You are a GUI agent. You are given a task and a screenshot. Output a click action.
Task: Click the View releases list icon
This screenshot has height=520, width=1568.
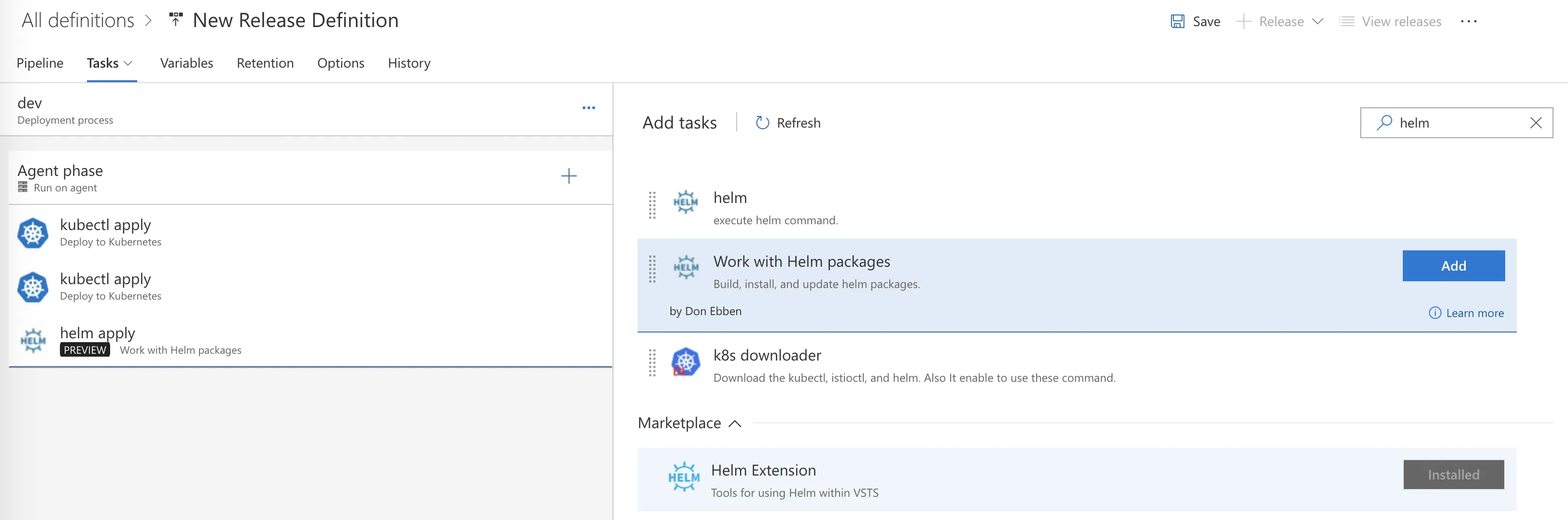[1347, 22]
